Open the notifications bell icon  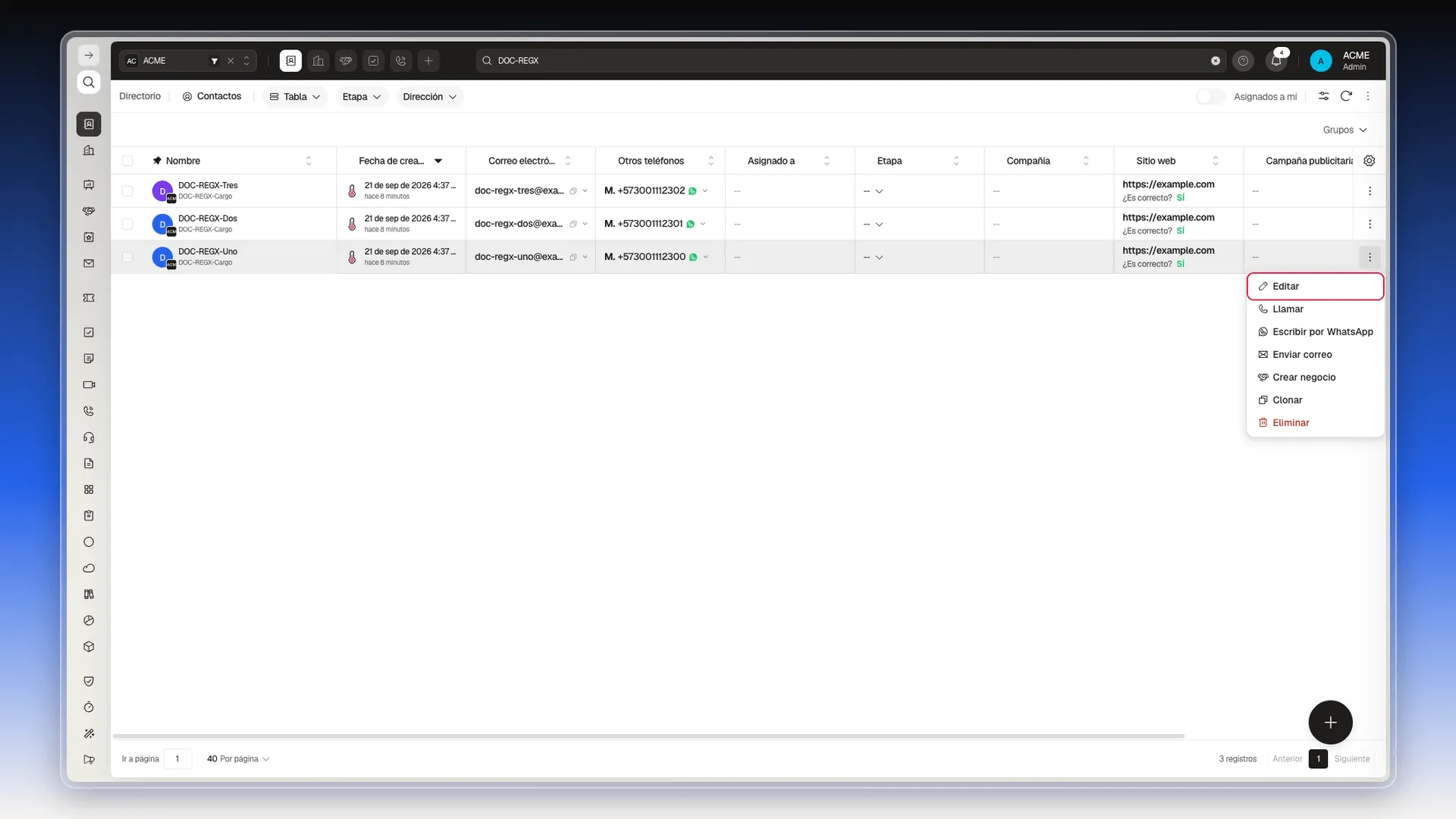[1276, 61]
